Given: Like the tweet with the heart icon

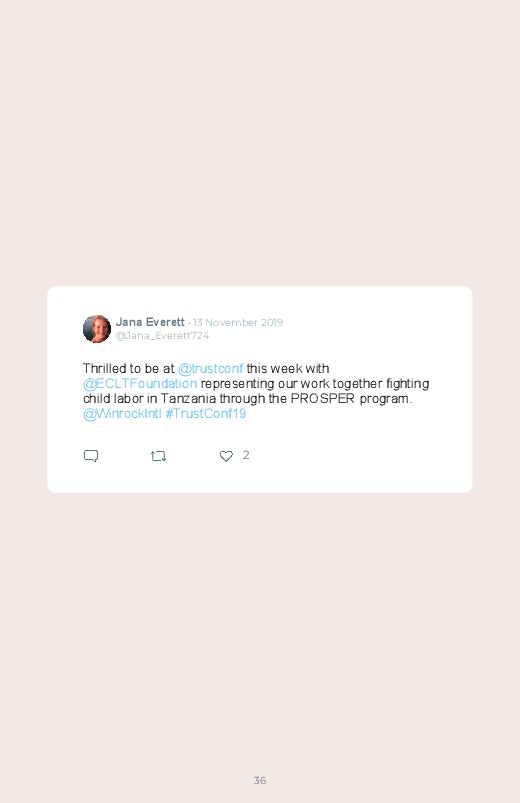Looking at the screenshot, I should pos(226,456).
